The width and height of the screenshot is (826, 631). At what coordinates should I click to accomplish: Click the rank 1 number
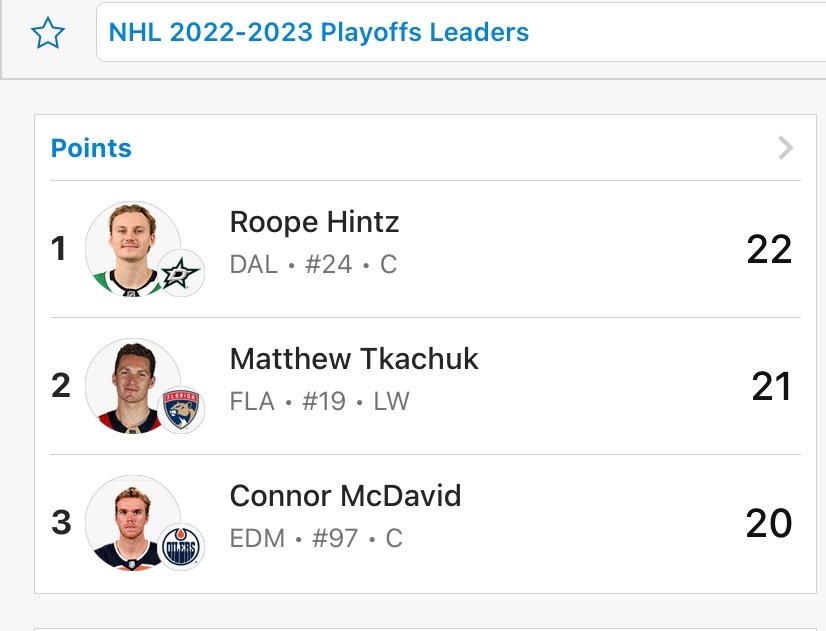click(59, 249)
